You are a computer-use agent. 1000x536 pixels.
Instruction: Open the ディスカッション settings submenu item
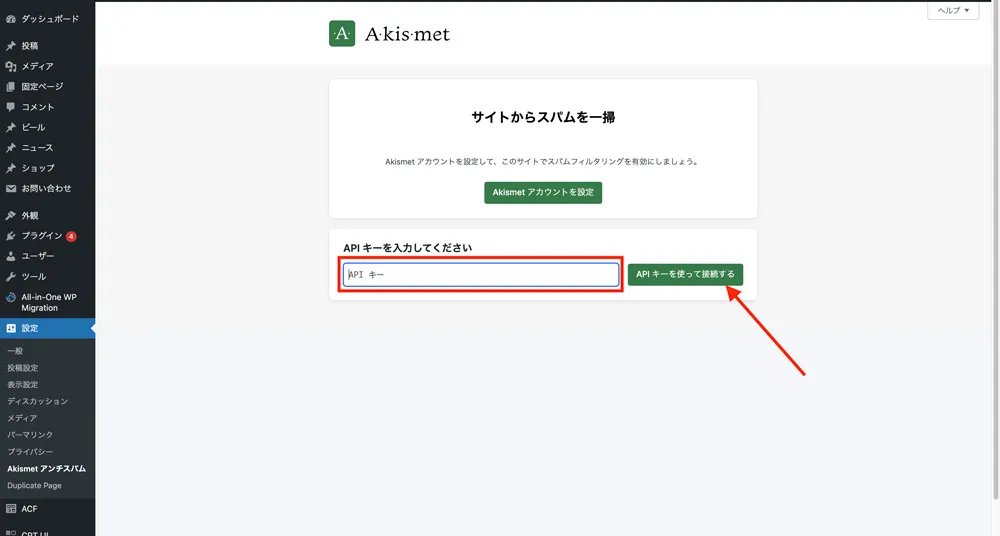pyautogui.click(x=38, y=401)
